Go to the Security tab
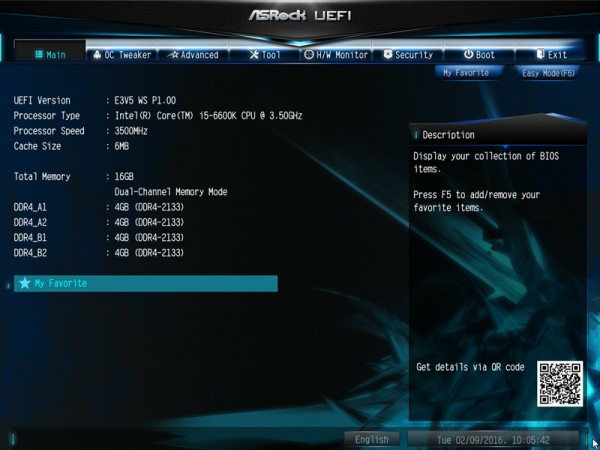Viewport: 600px width, 450px height. (408, 55)
